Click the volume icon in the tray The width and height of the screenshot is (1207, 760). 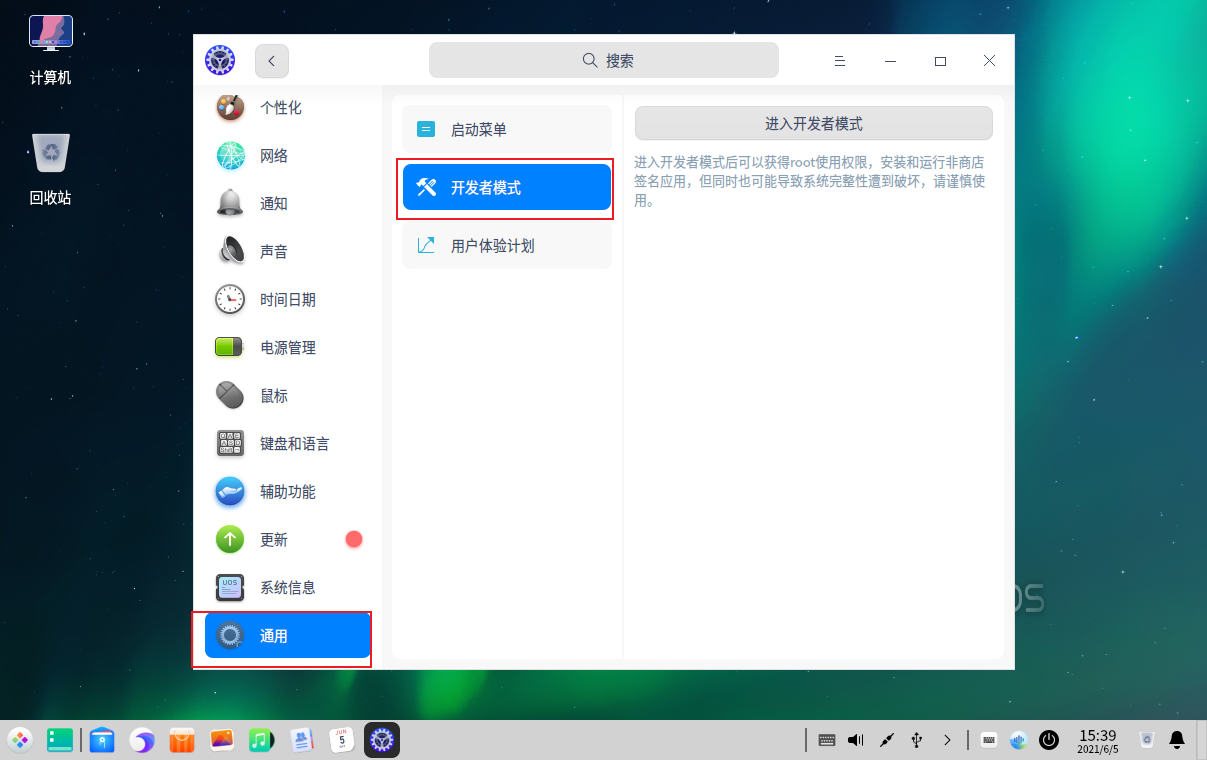pos(855,740)
